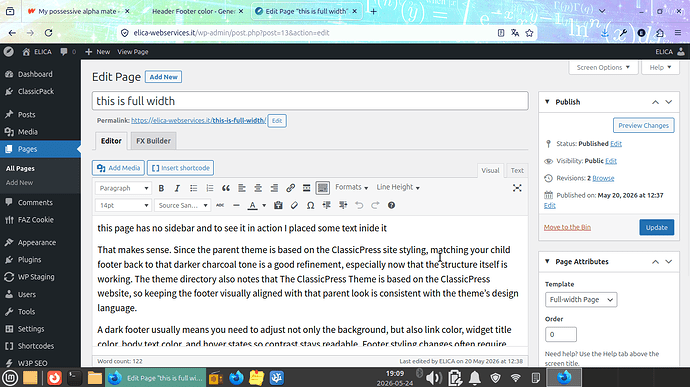The height and width of the screenshot is (387, 690).
Task: Open notifications bell in system tray
Action: pyautogui.click(x=474, y=378)
